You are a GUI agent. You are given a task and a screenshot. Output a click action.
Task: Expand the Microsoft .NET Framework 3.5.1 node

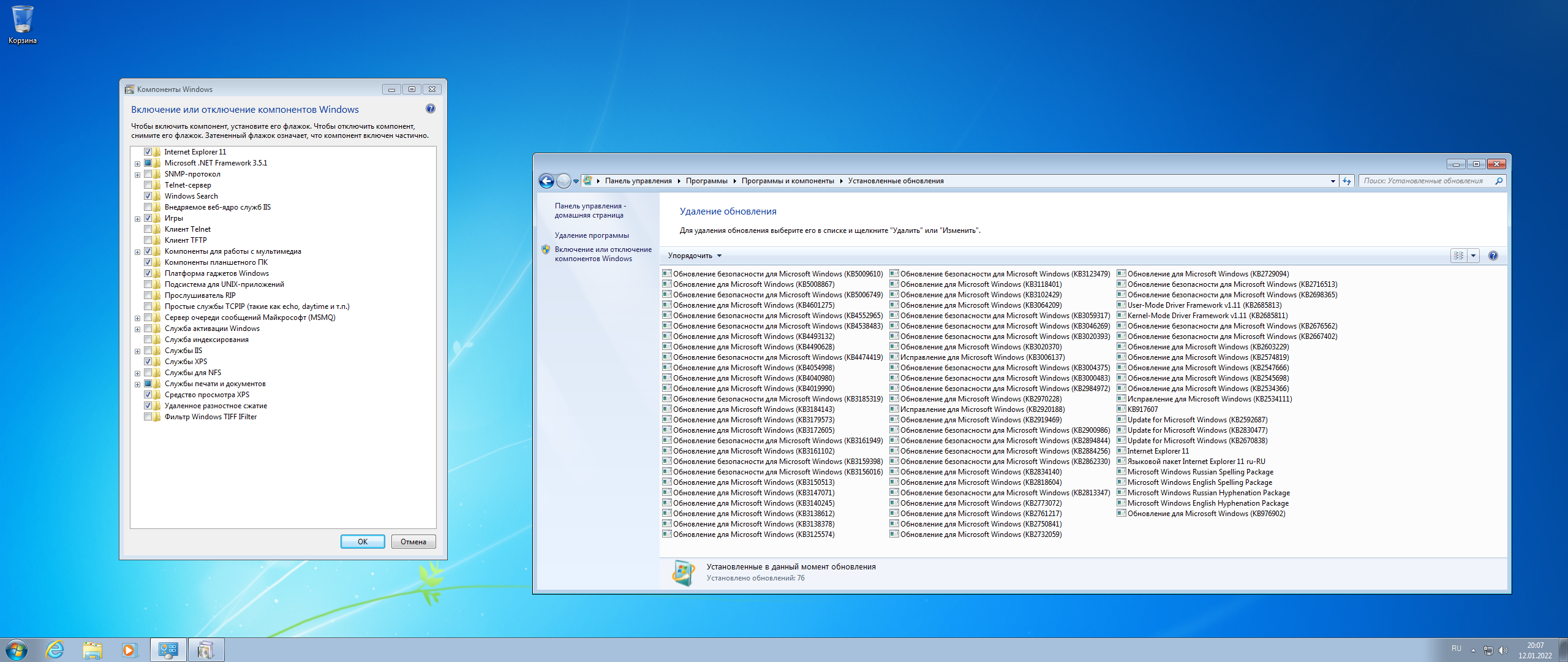(137, 164)
